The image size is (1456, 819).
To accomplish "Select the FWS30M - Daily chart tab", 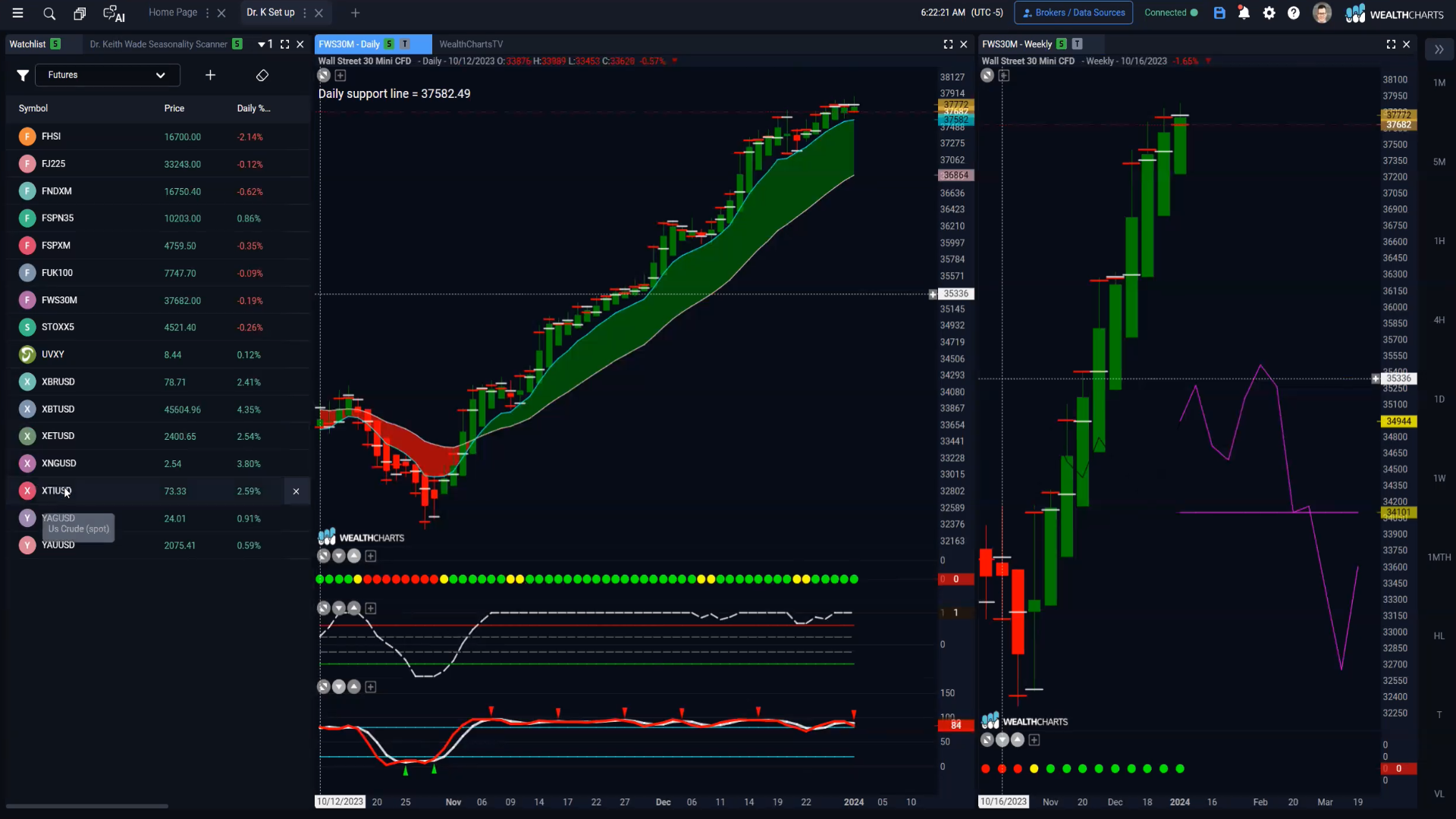I will (349, 44).
